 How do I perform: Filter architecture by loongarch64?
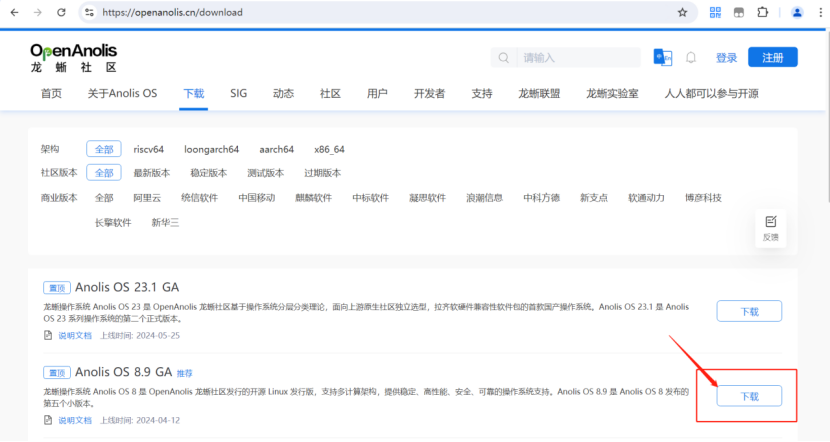212,149
